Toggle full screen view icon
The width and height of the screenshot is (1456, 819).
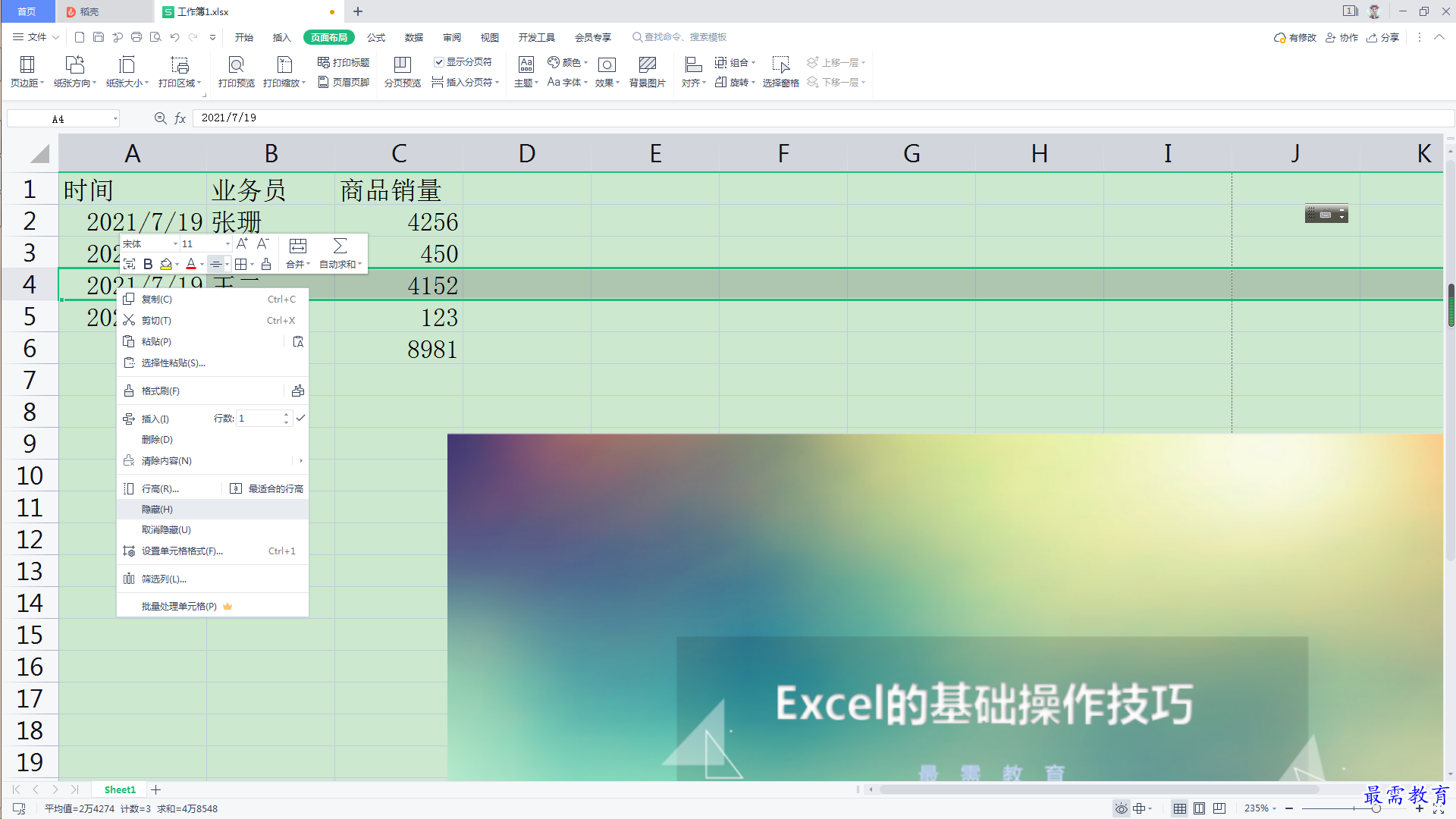pos(1439,808)
